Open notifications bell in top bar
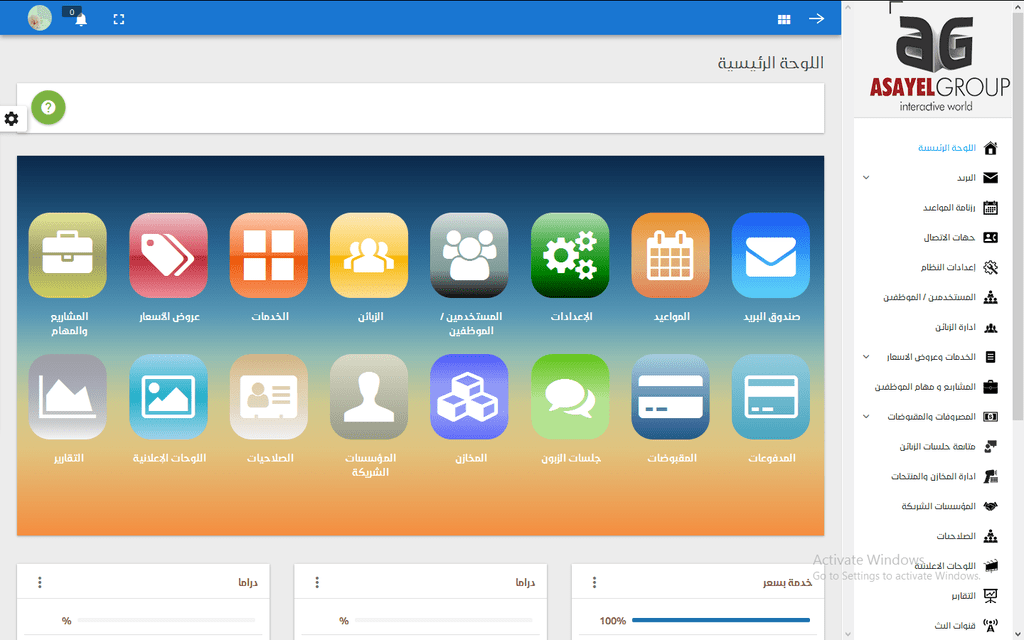 pos(81,20)
